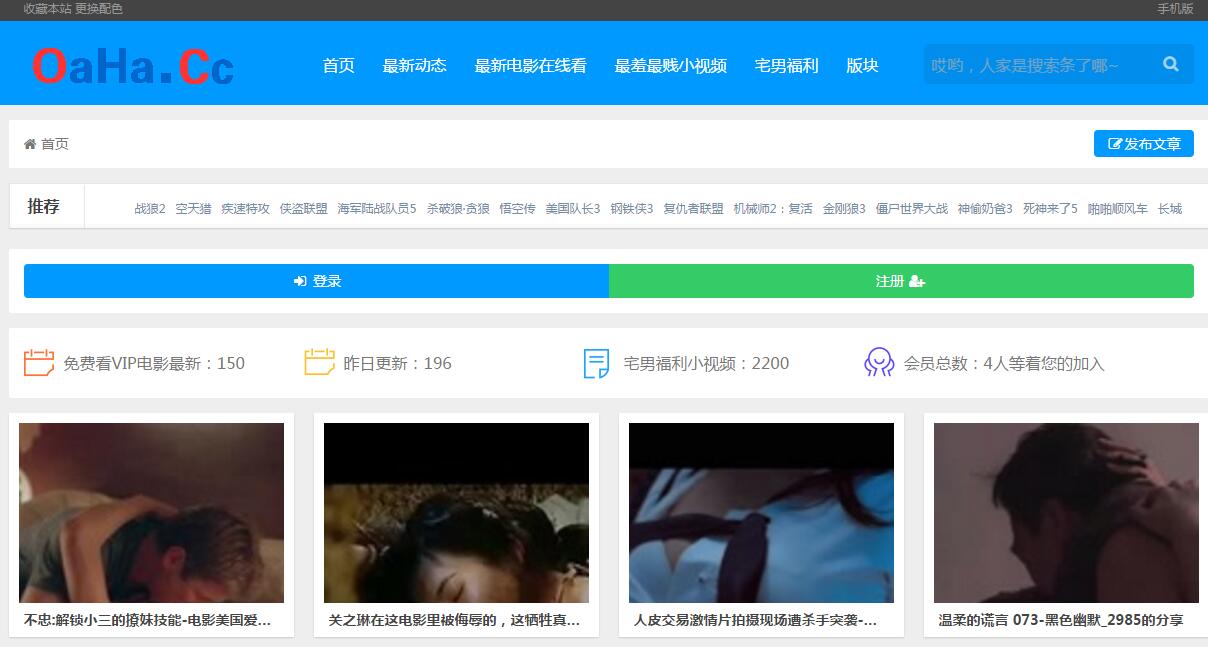Open the recommended tag 神偷奶爸3
The height and width of the screenshot is (647, 1208).
point(985,209)
